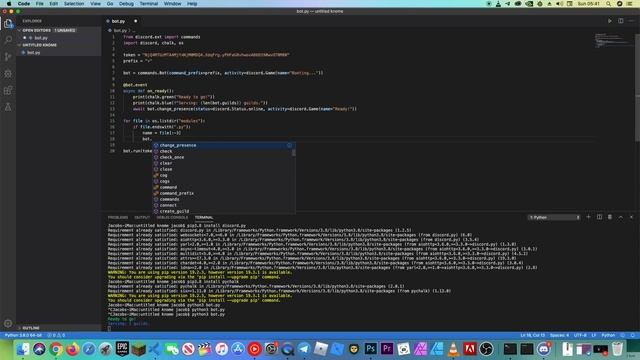640x360 pixels.
Task: Select Python 3.8.0 interpreter in status bar
Action: point(23,335)
